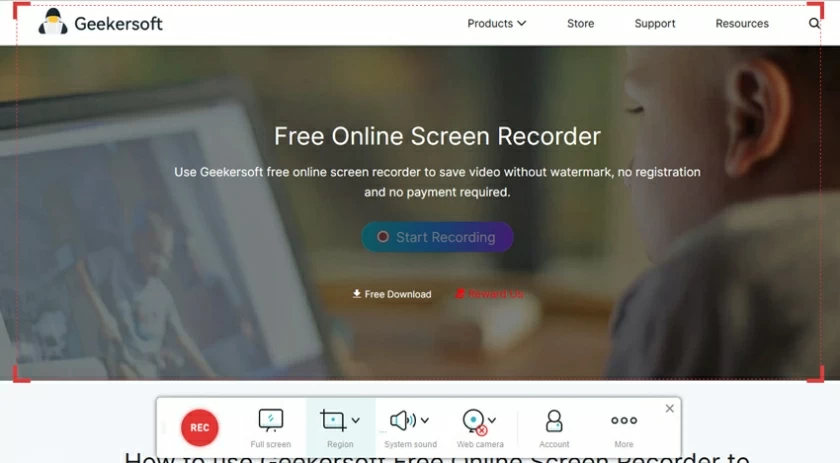Click the Free Download link
Image resolution: width=840 pixels, height=463 pixels.
392,294
